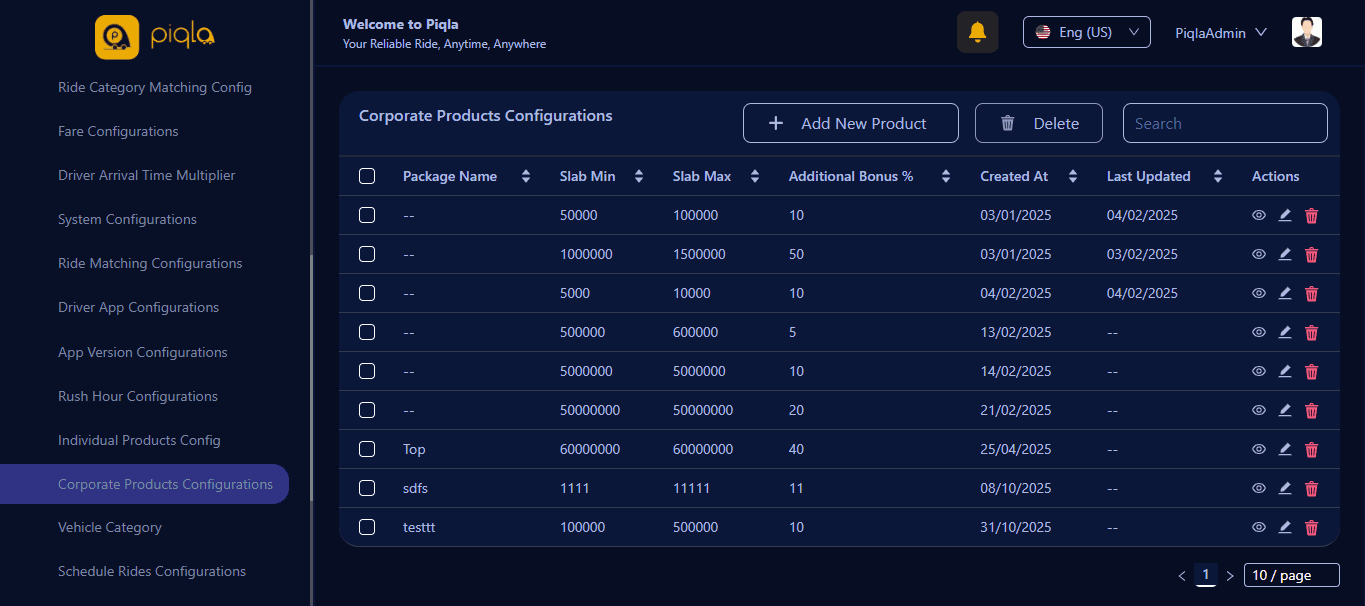The width and height of the screenshot is (1365, 606).
Task: Open the admin profile avatar
Action: tap(1306, 32)
